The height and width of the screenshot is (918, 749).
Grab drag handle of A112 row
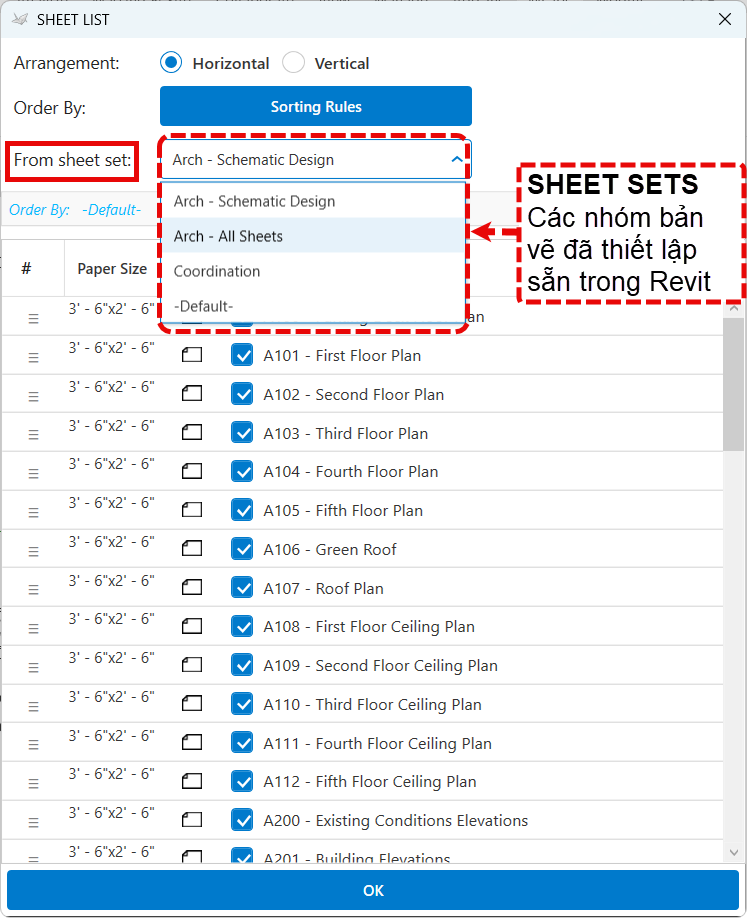[33, 783]
